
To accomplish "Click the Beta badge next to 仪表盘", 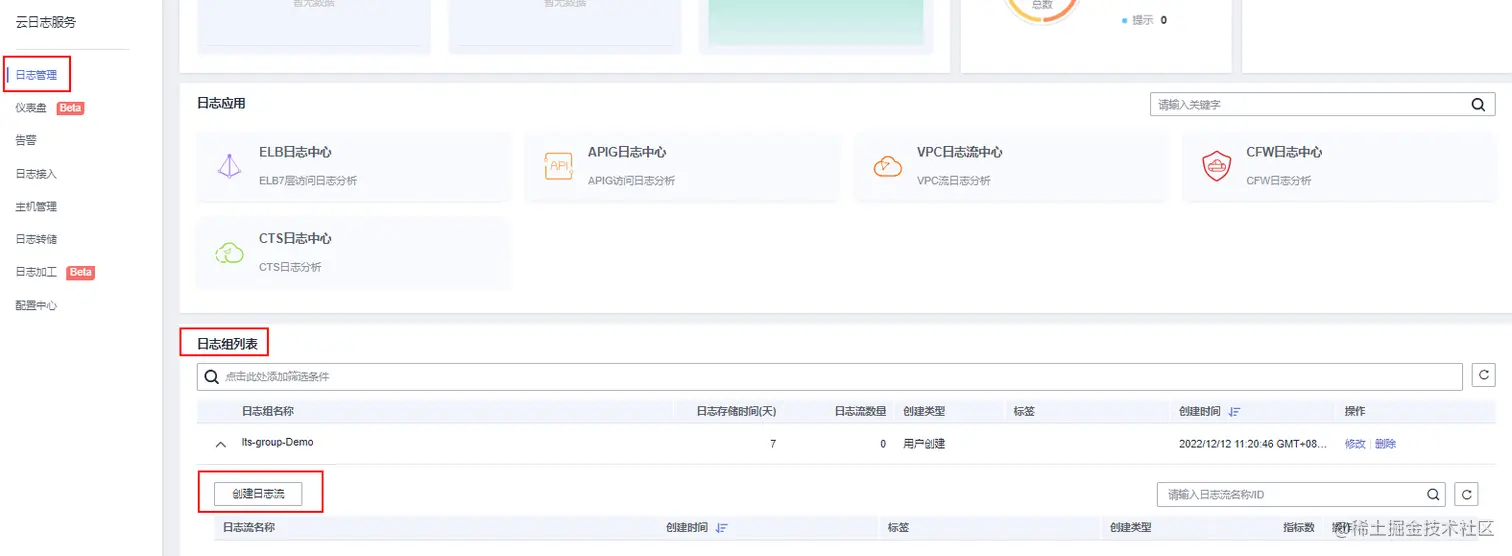I will pyautogui.click(x=70, y=108).
